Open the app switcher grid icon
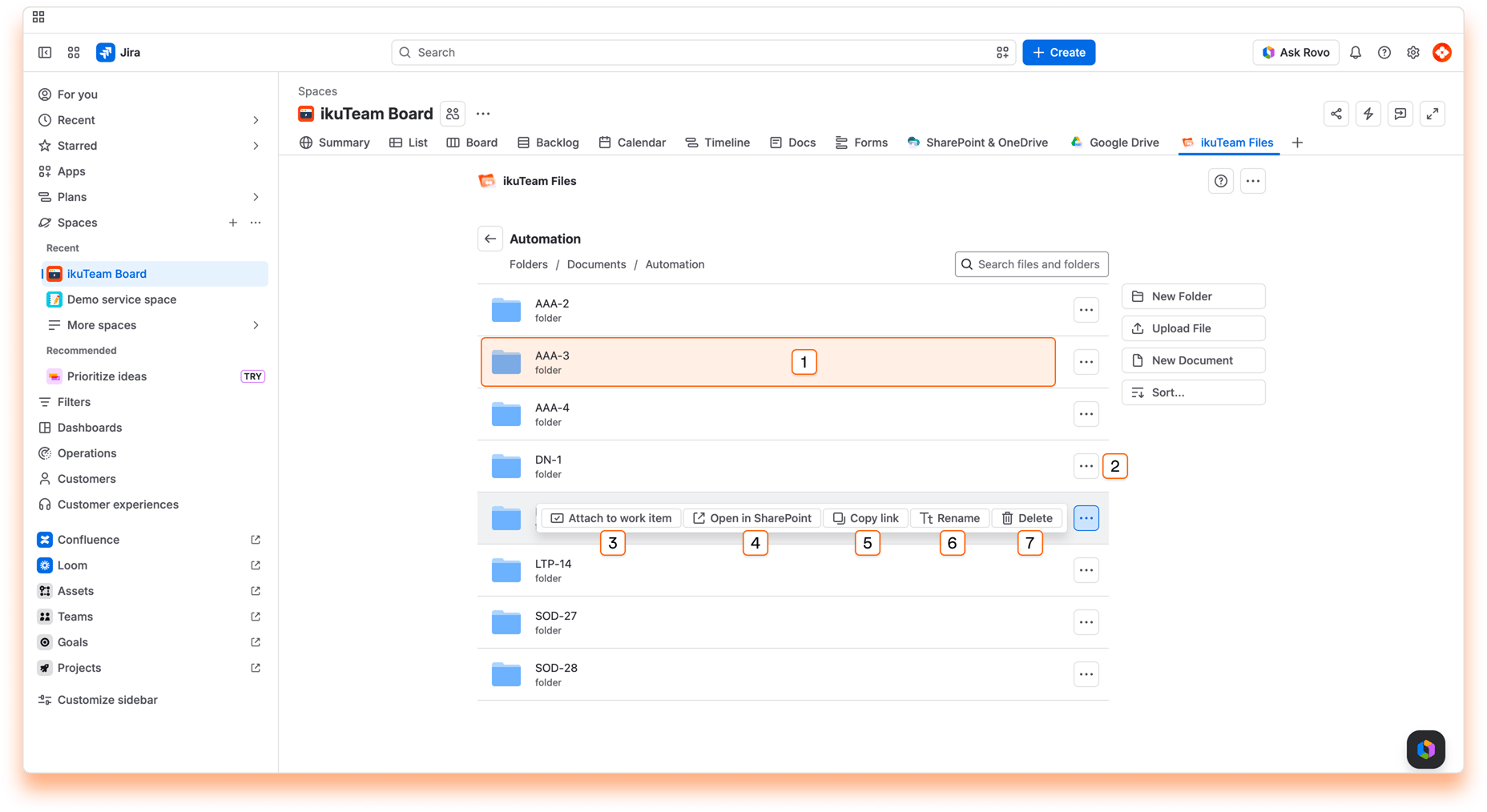Screen dimensions: 1487x812 74,52
